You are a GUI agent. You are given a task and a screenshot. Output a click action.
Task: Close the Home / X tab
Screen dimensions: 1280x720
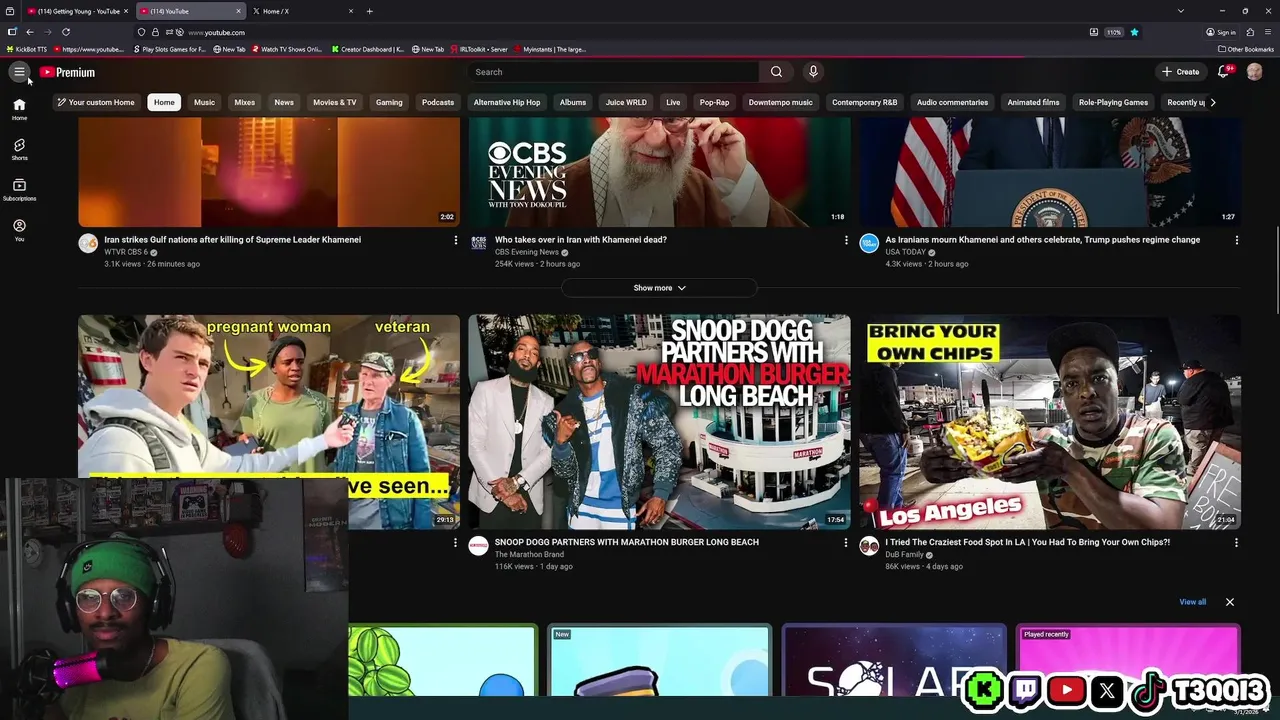[x=350, y=11]
